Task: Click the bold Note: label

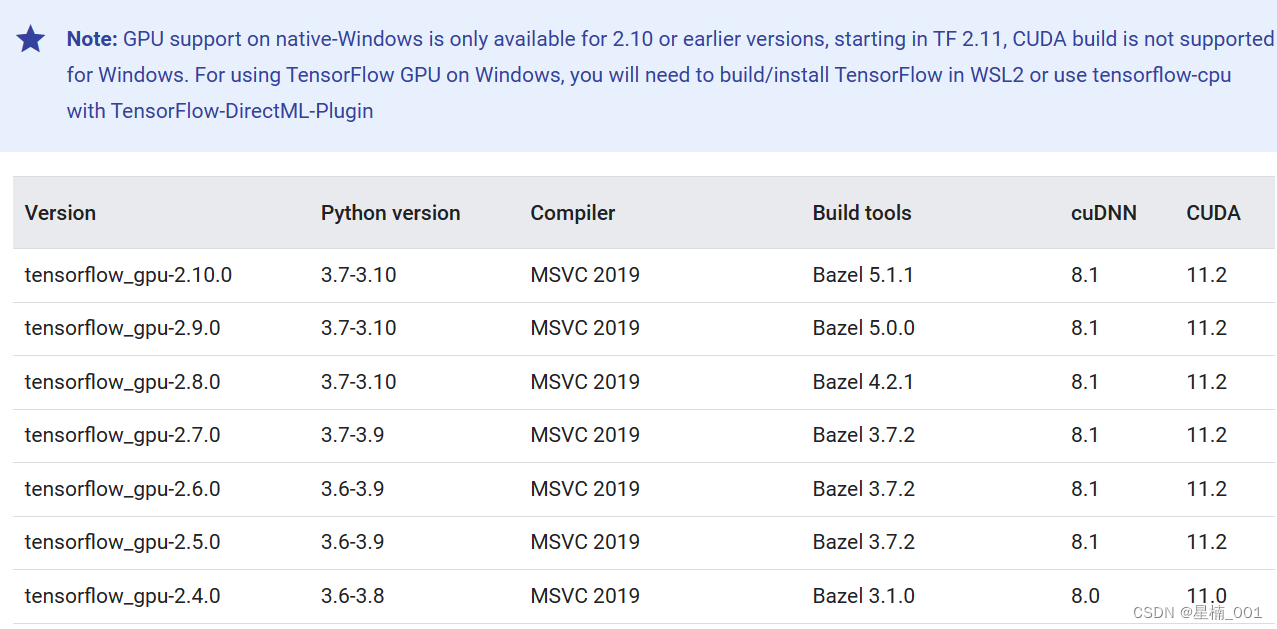Action: [x=92, y=39]
